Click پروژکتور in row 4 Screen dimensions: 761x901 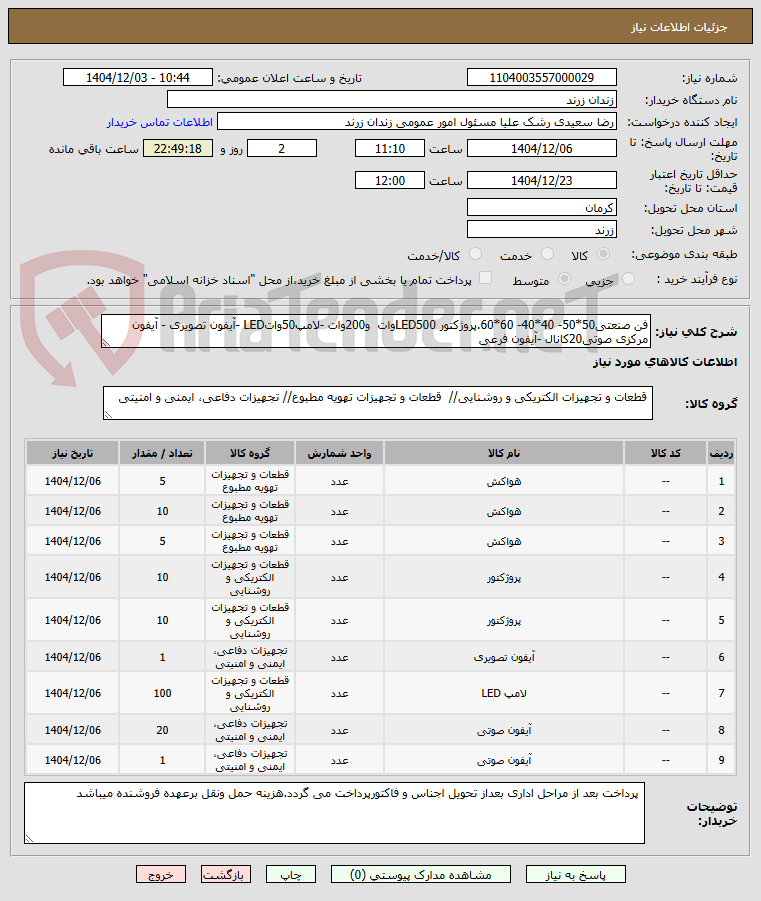(504, 577)
